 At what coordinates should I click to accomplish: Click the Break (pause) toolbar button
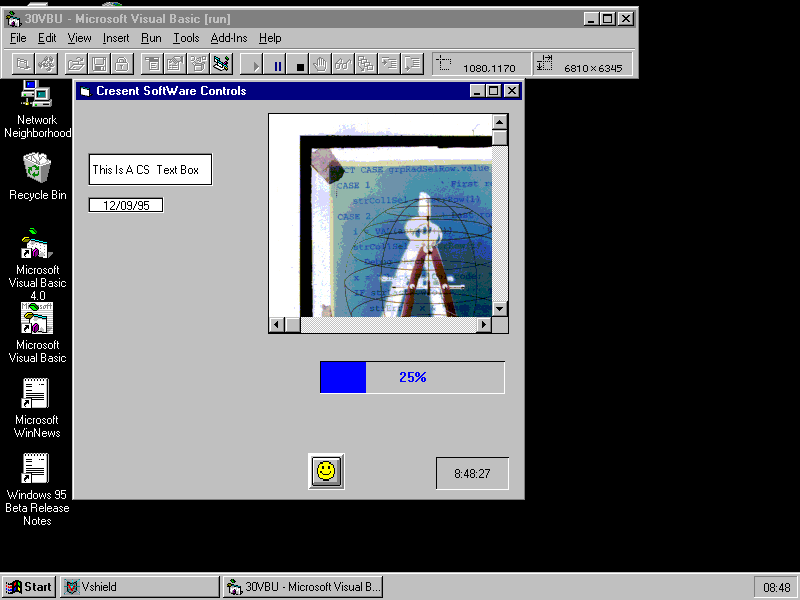[x=278, y=65]
